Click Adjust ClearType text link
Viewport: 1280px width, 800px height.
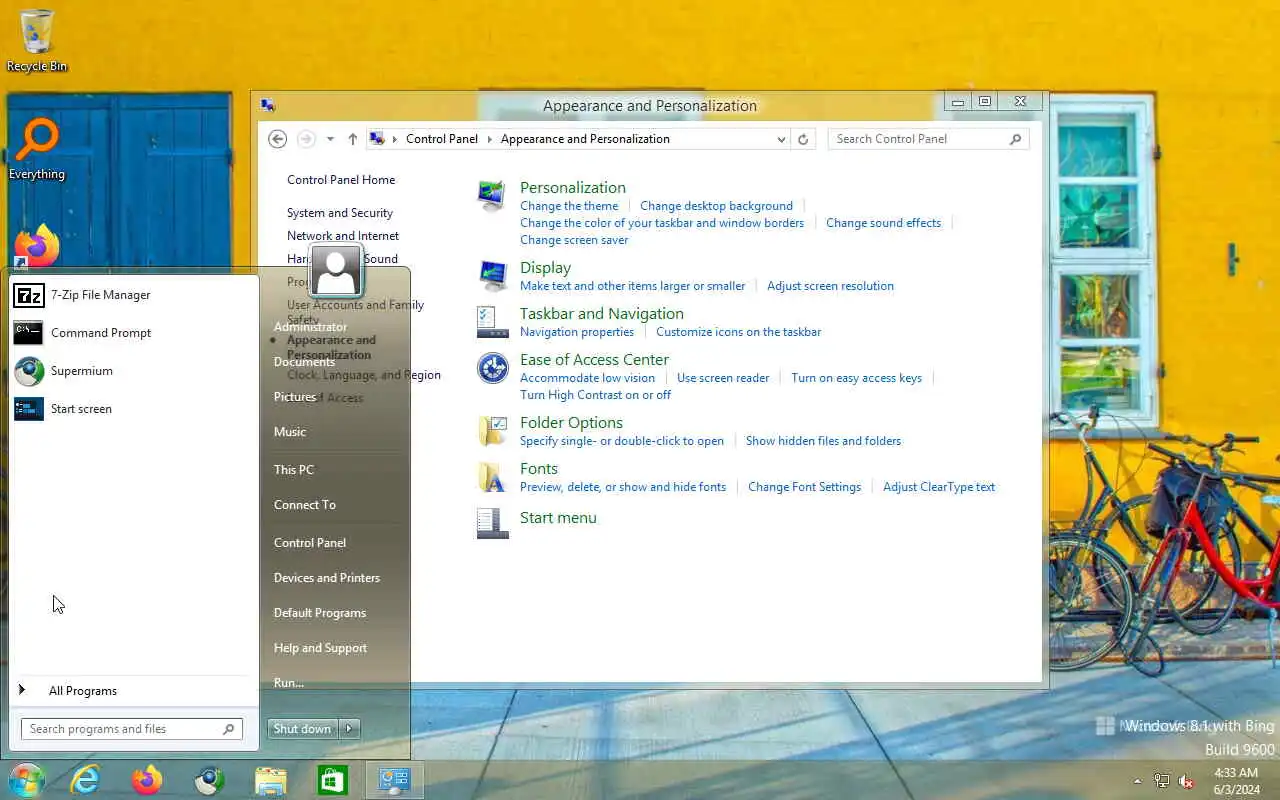939,487
